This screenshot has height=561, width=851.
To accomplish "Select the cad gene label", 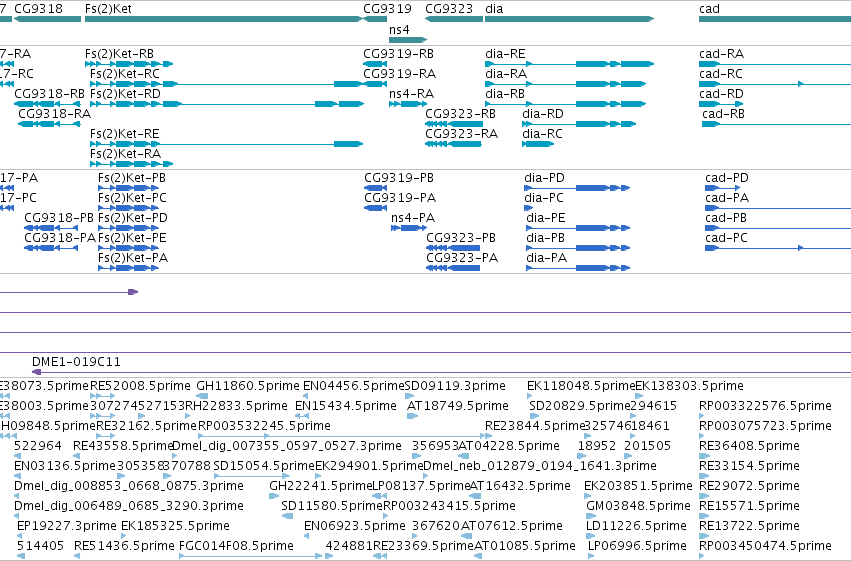I will (x=709, y=9).
